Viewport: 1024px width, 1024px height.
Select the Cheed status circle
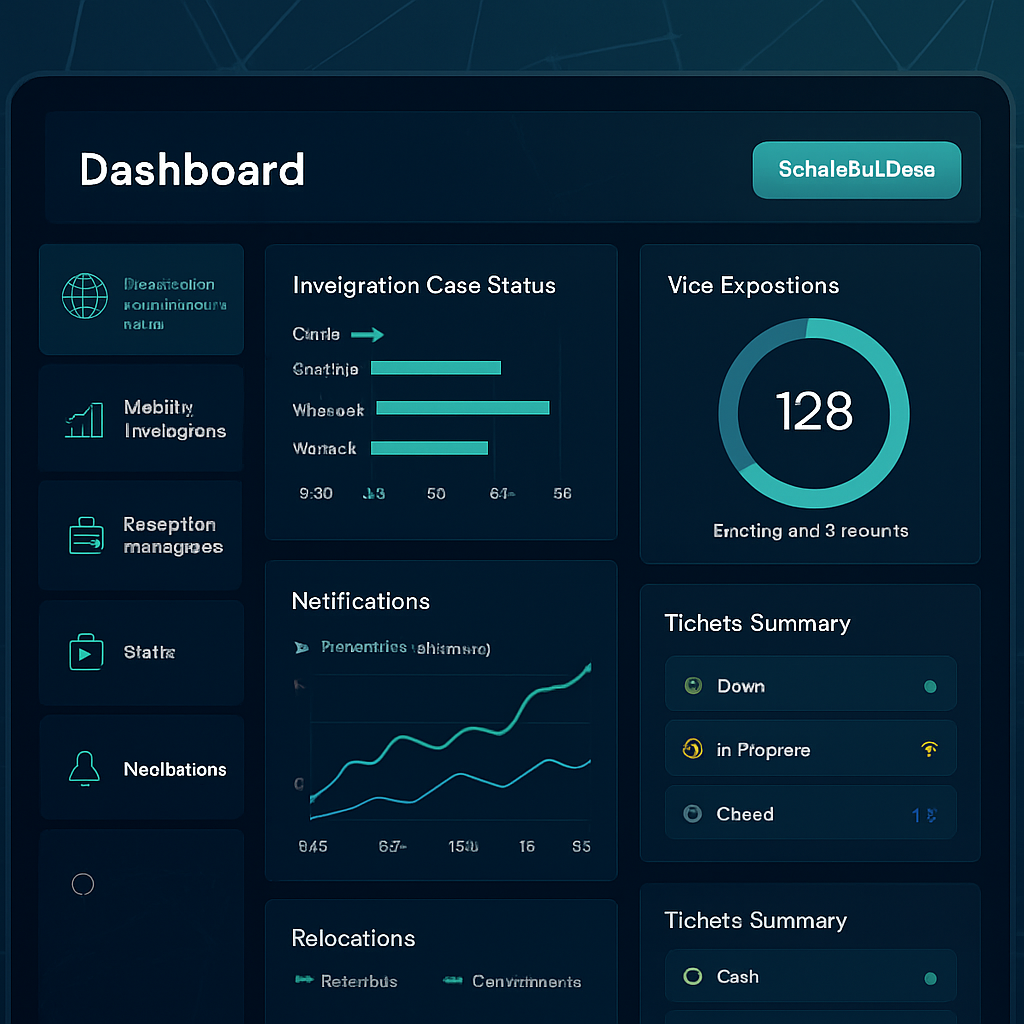(x=692, y=814)
